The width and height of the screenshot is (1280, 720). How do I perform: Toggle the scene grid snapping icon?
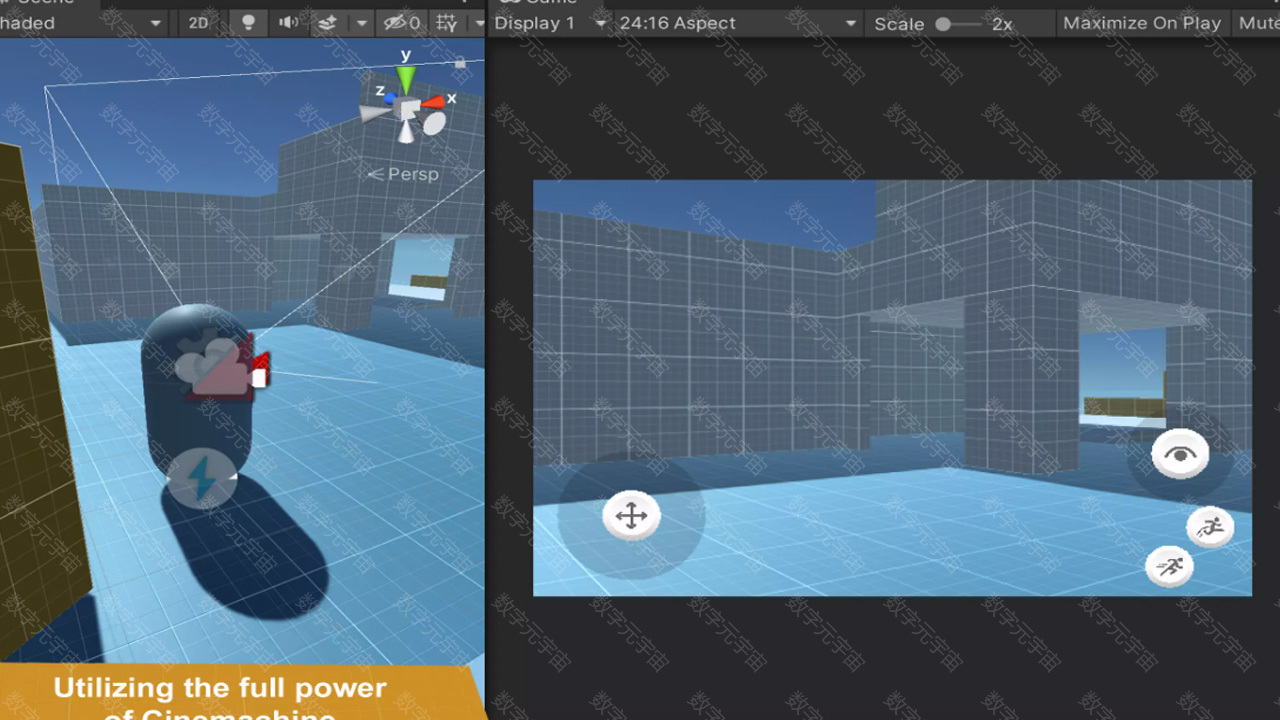(446, 23)
